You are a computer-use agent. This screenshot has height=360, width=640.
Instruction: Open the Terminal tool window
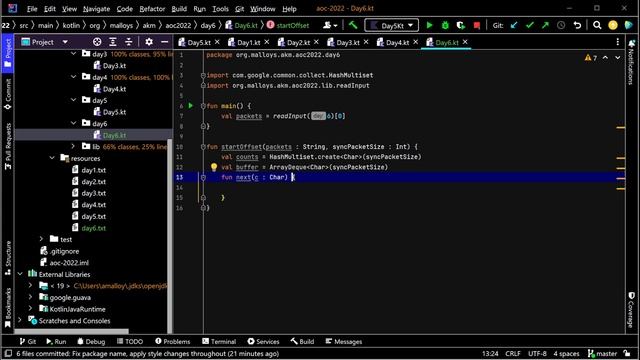[219, 342]
